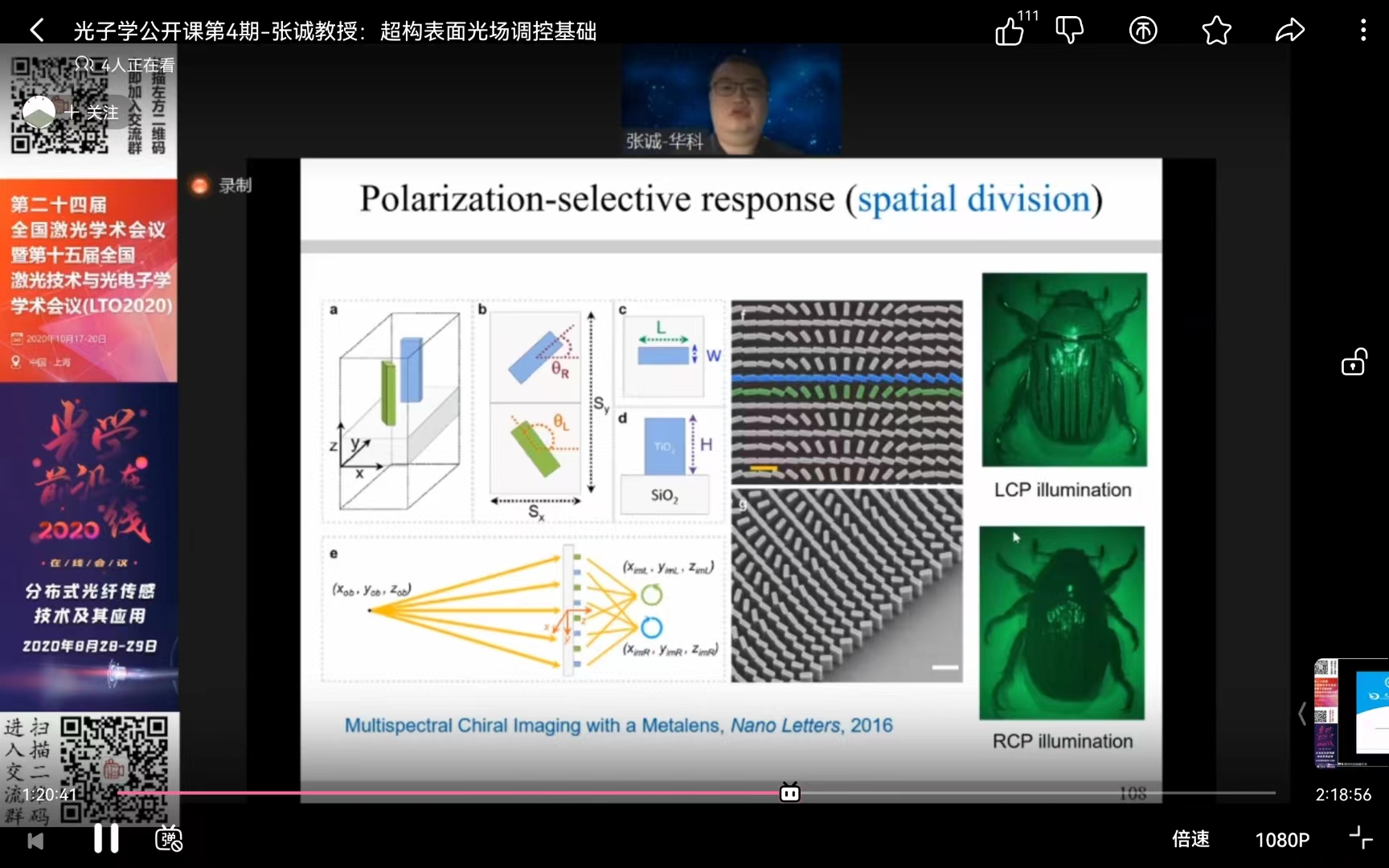Tap the coin donation icon
The image size is (1389, 868).
tap(1143, 31)
